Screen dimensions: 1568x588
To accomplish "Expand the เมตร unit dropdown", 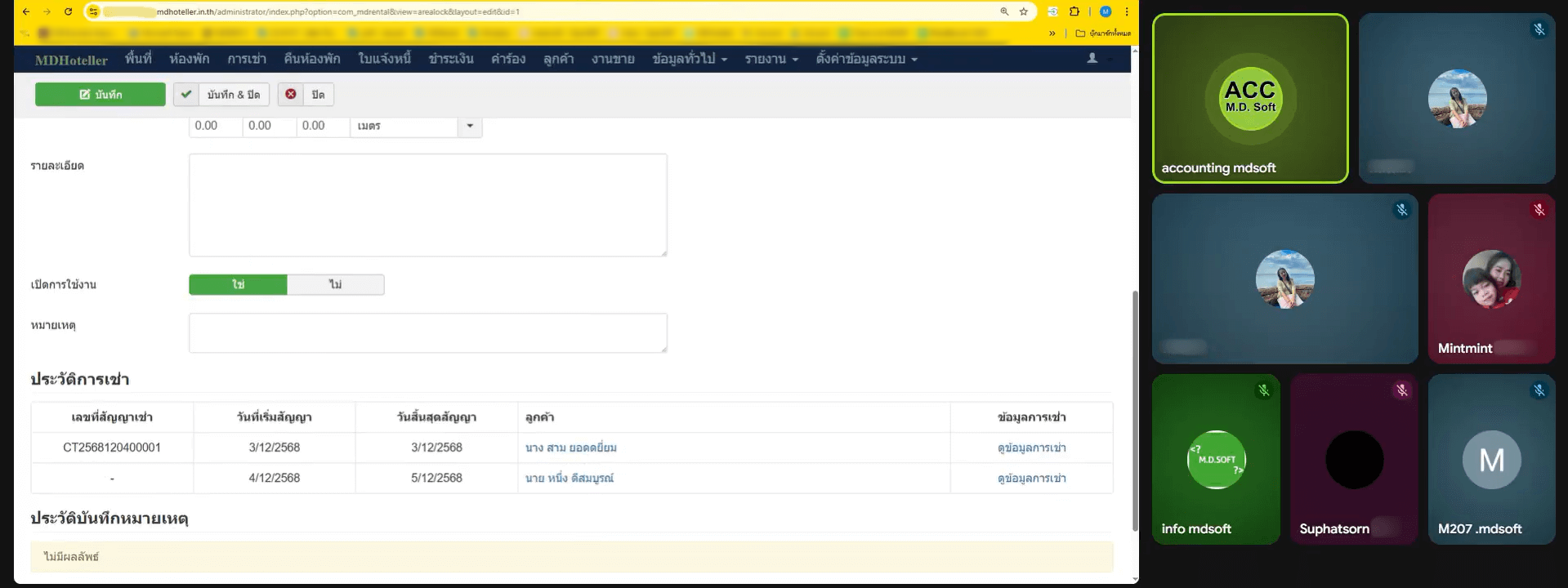I will pyautogui.click(x=470, y=126).
